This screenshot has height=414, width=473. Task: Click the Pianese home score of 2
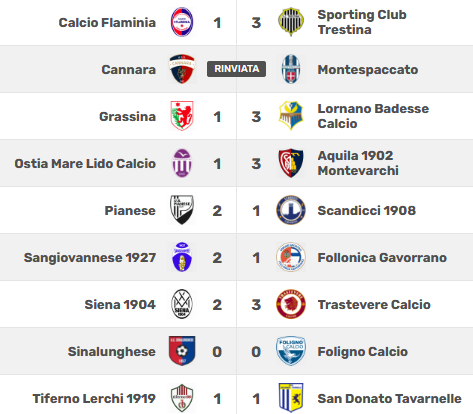coord(217,211)
